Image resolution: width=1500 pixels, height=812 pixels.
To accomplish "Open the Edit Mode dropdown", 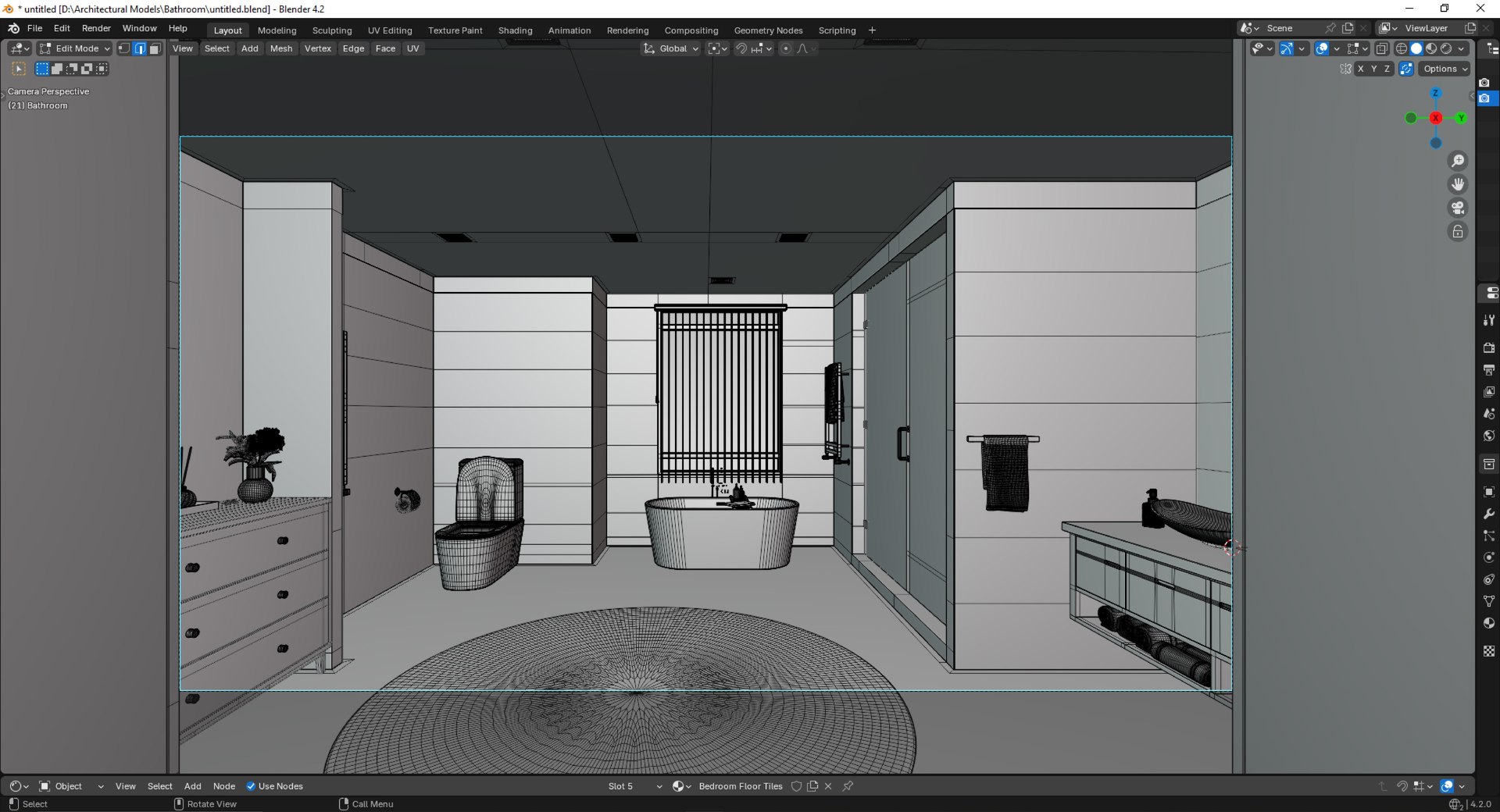I will click(x=75, y=48).
